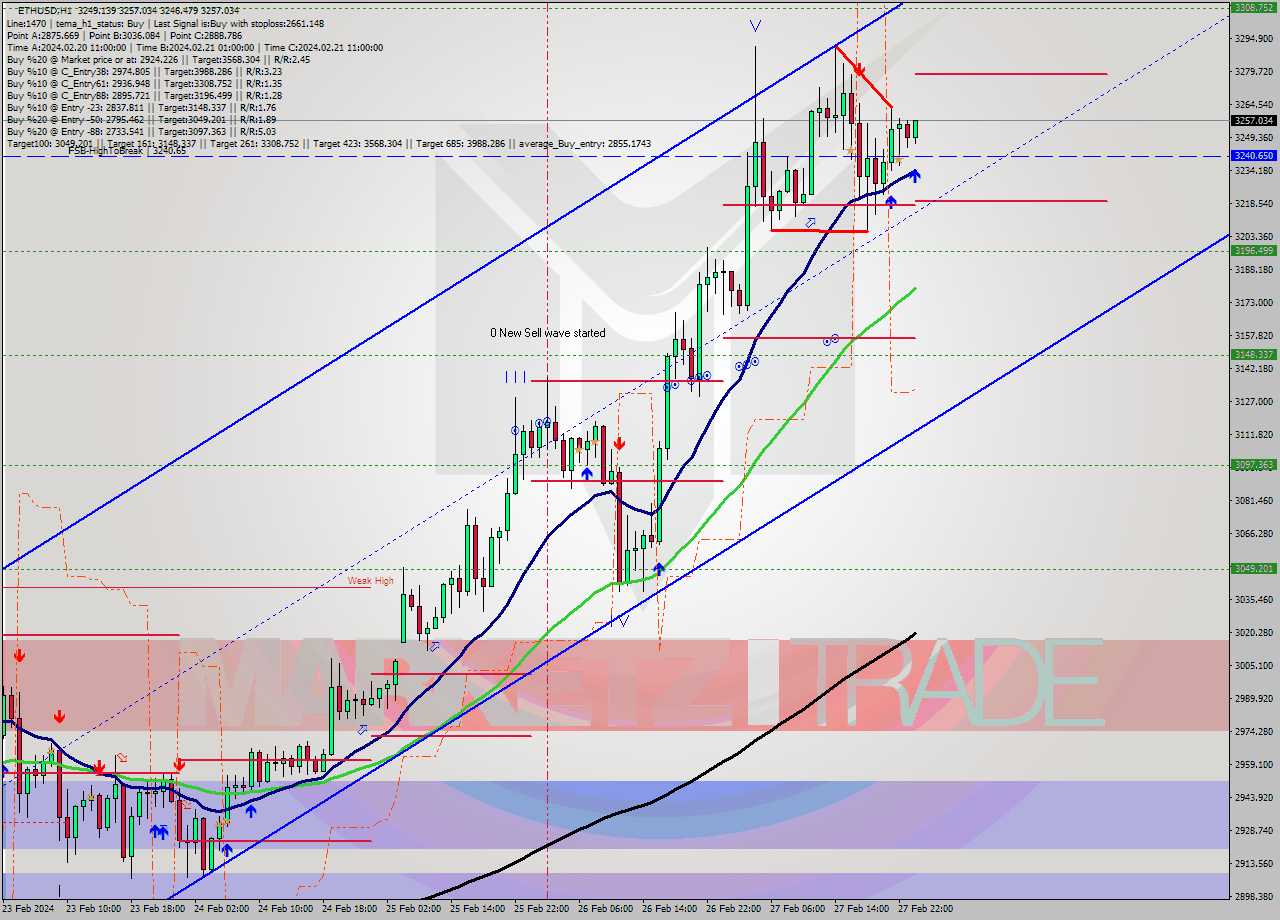Select the 3127.000 price axis value

pos(1254,401)
